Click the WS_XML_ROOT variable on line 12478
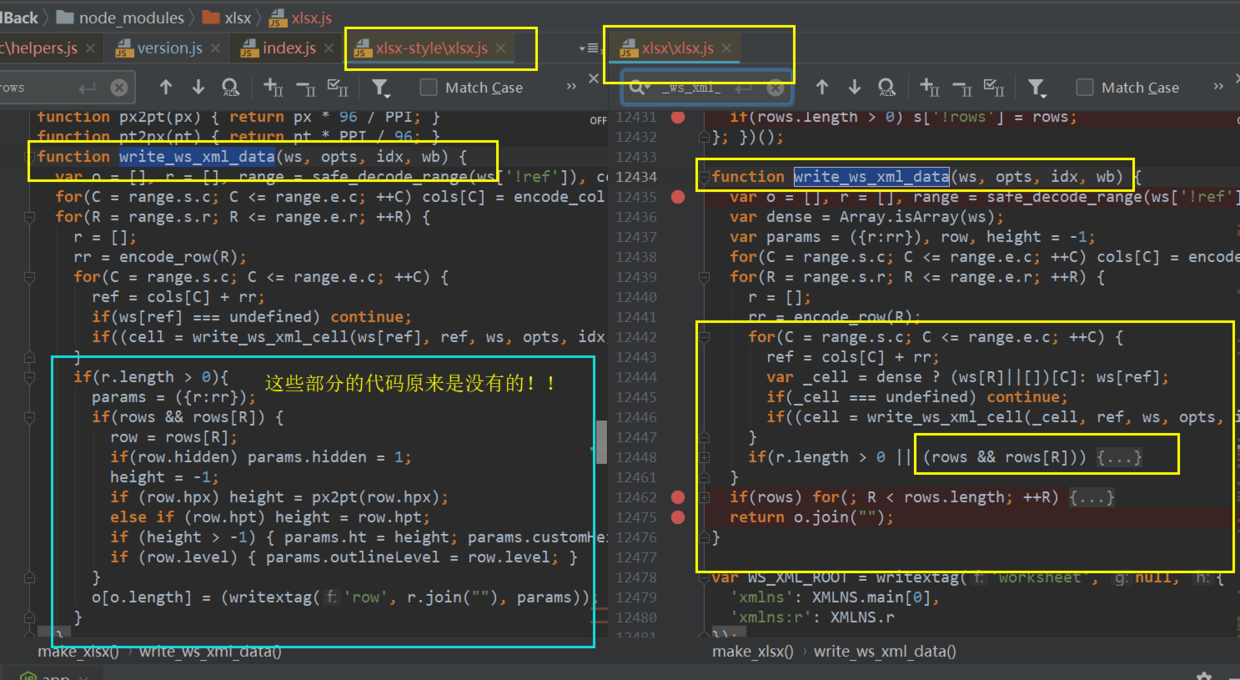Image resolution: width=1240 pixels, height=680 pixels. 796,577
